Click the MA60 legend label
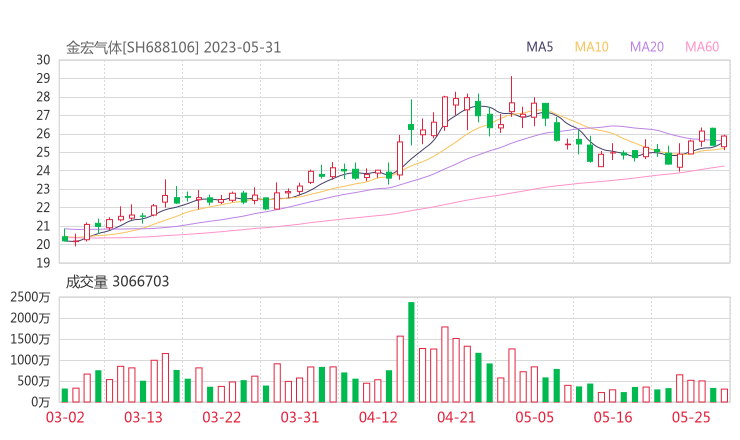Viewport: 740px width, 440px height. [702, 47]
